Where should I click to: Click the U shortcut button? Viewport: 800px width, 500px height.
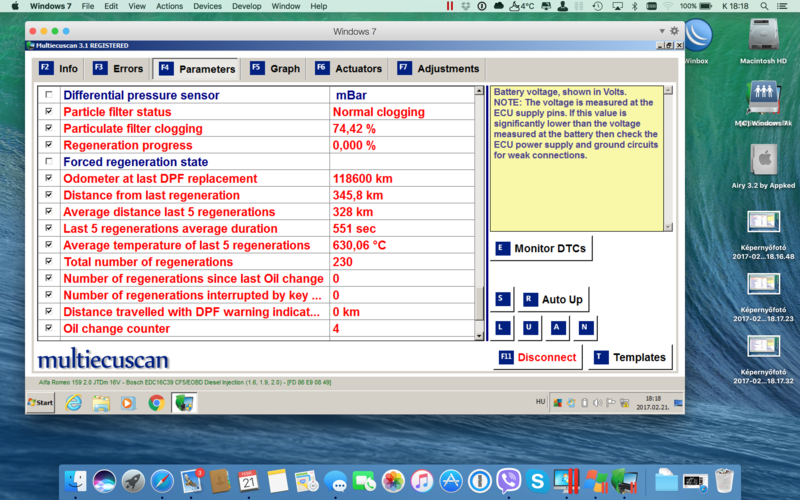[x=530, y=327]
